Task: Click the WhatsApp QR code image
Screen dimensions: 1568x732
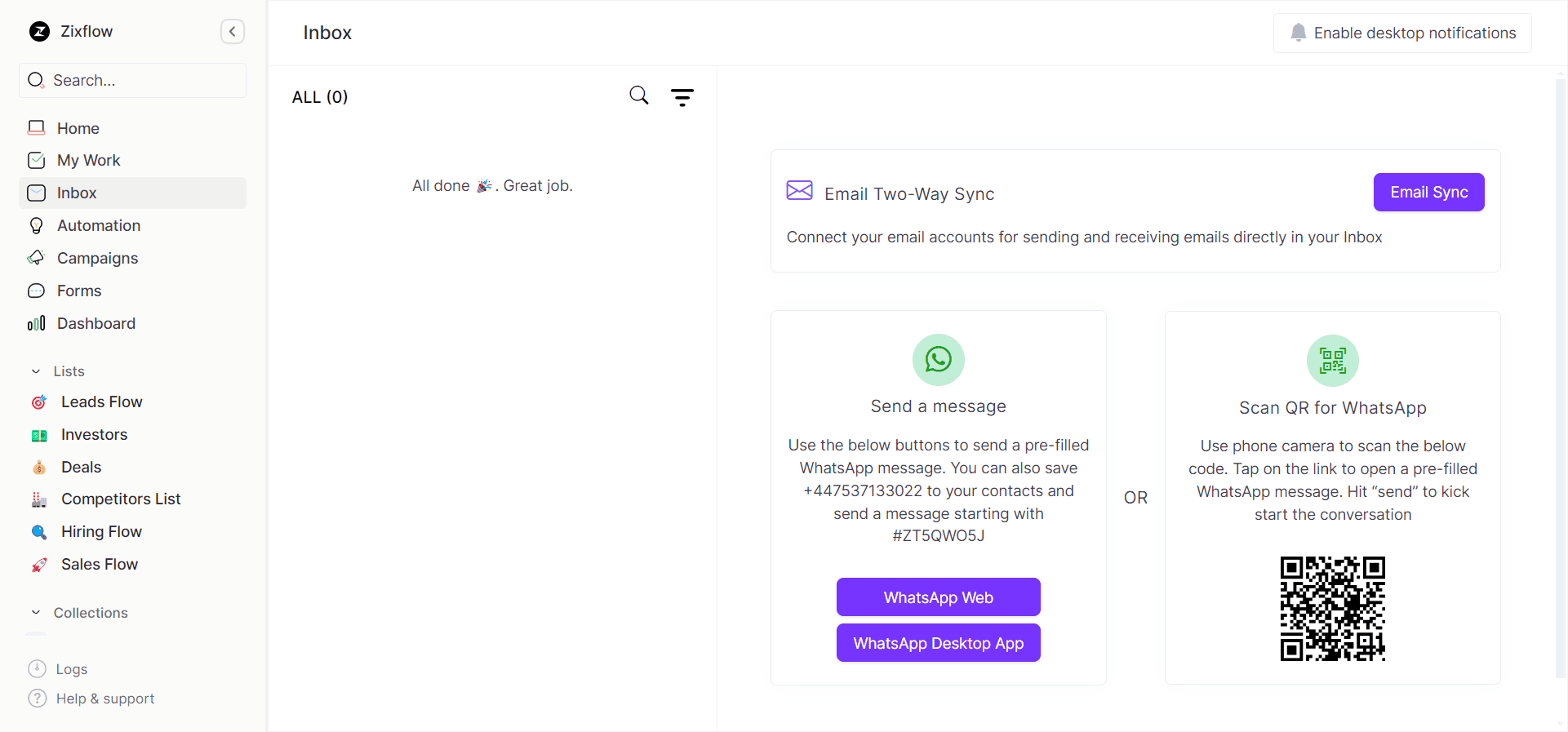Action: [1332, 609]
